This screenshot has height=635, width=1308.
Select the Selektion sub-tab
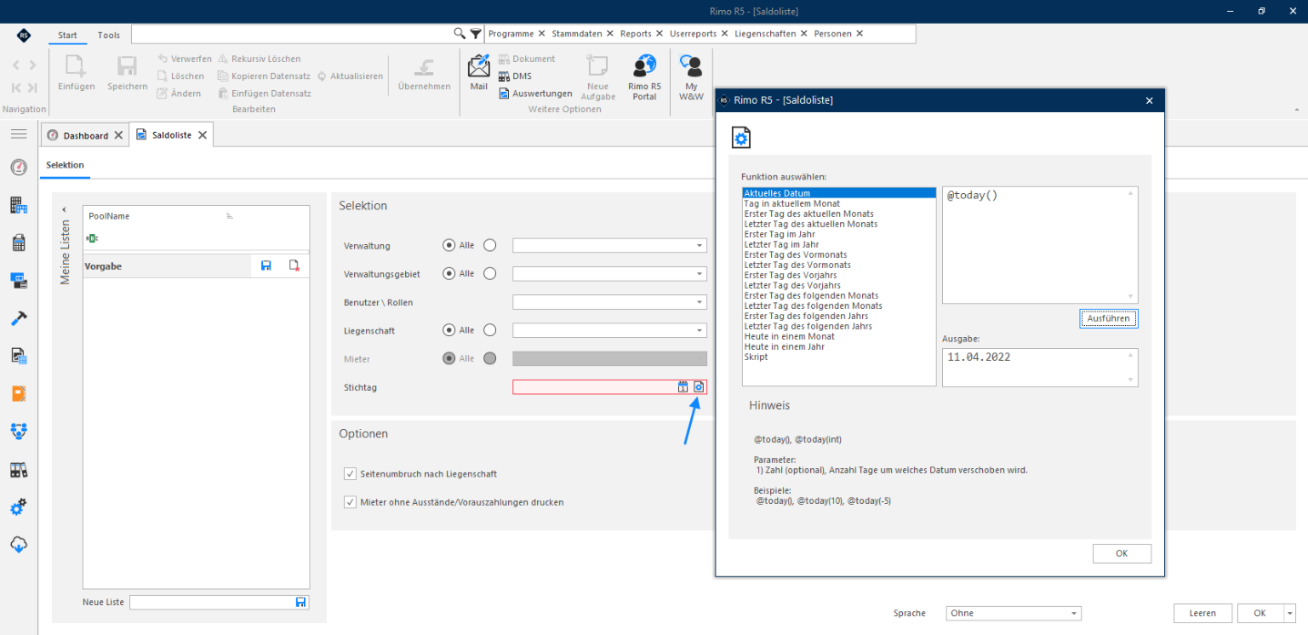(x=65, y=165)
